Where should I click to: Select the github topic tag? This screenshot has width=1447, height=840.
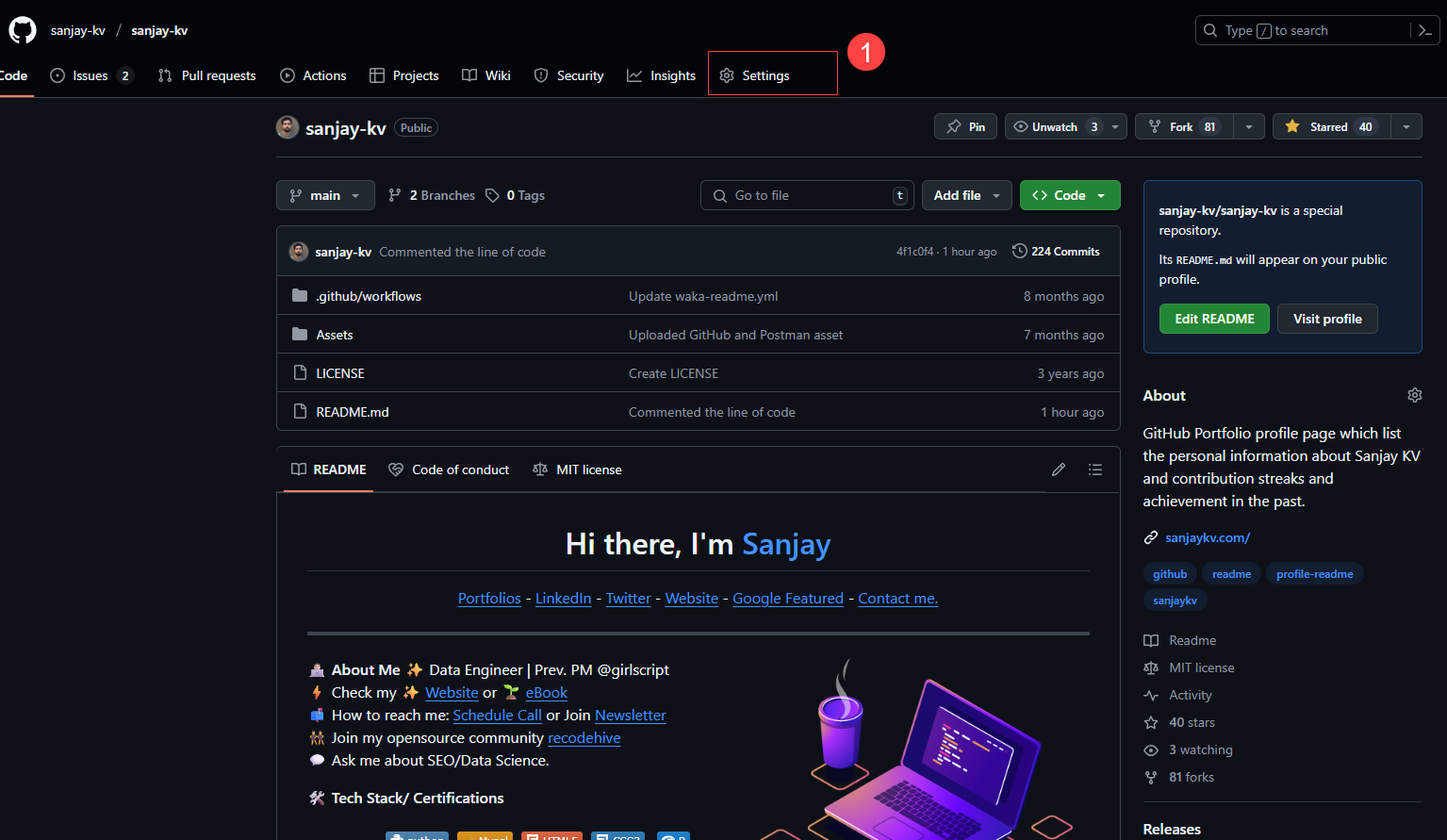1170,574
